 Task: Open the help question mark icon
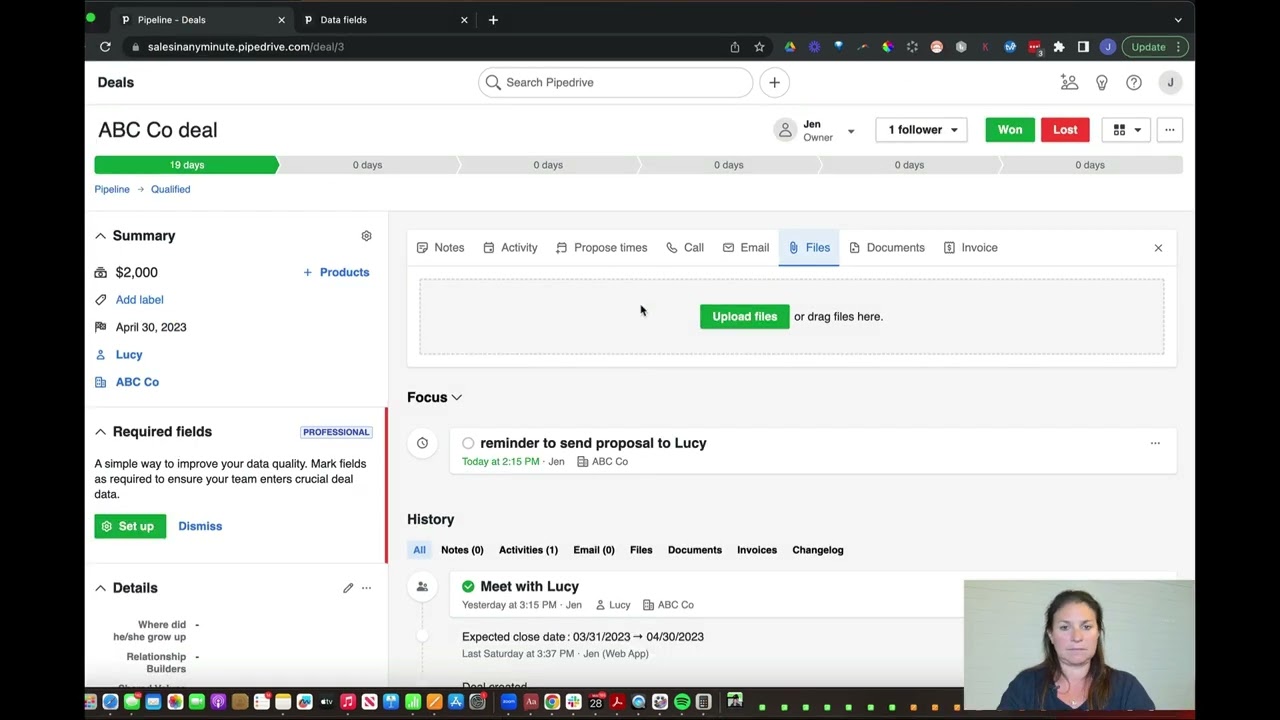point(1134,83)
